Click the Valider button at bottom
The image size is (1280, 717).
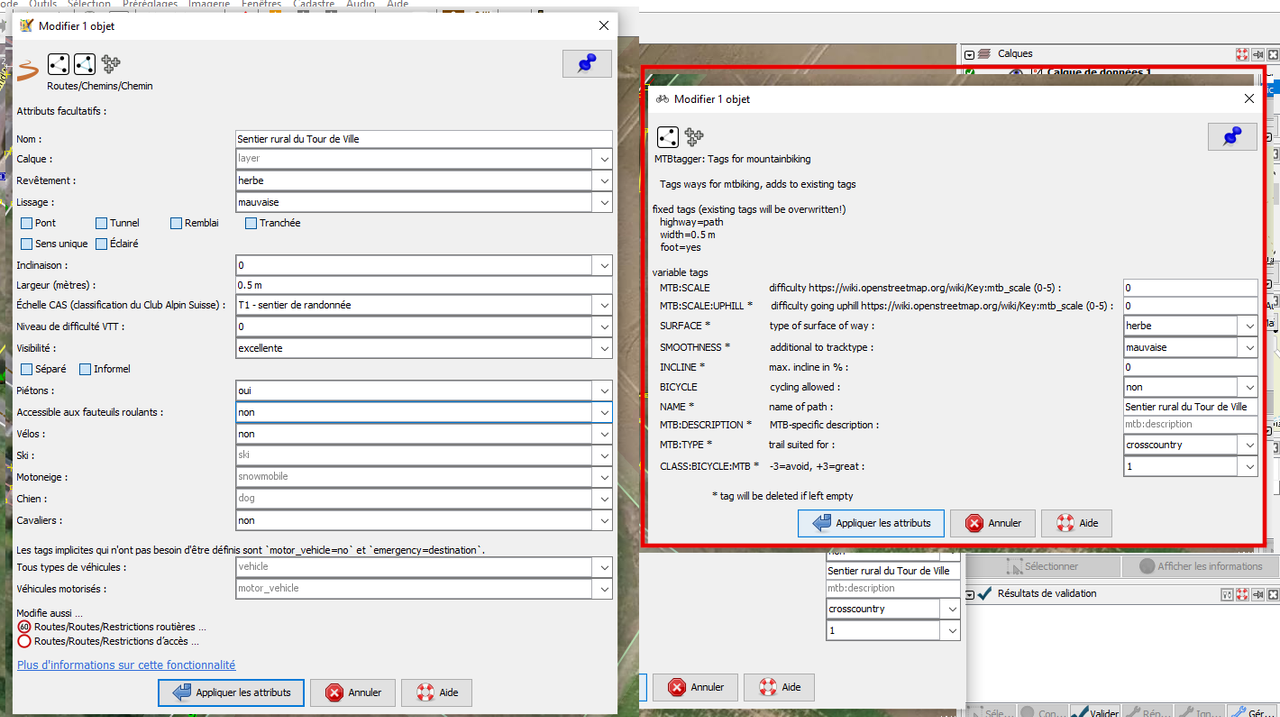point(1095,712)
